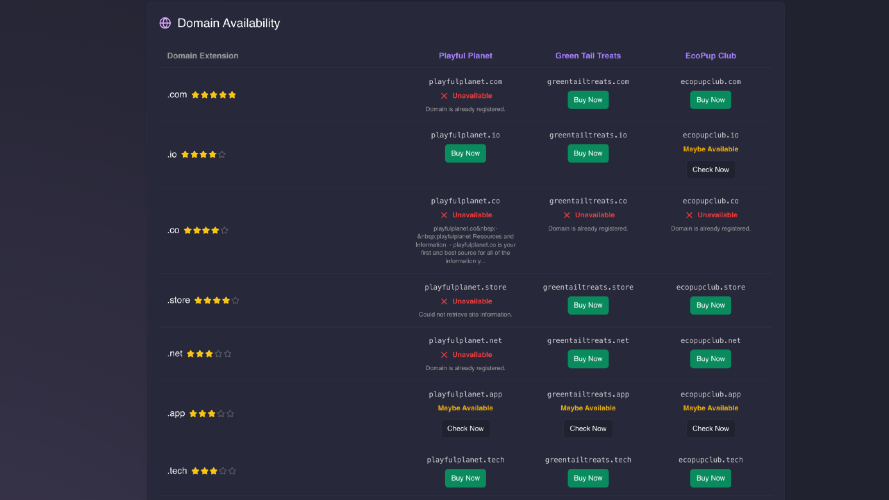This screenshot has width=889, height=500.
Task: Click the Green Tail Treats column header
Action: point(588,56)
